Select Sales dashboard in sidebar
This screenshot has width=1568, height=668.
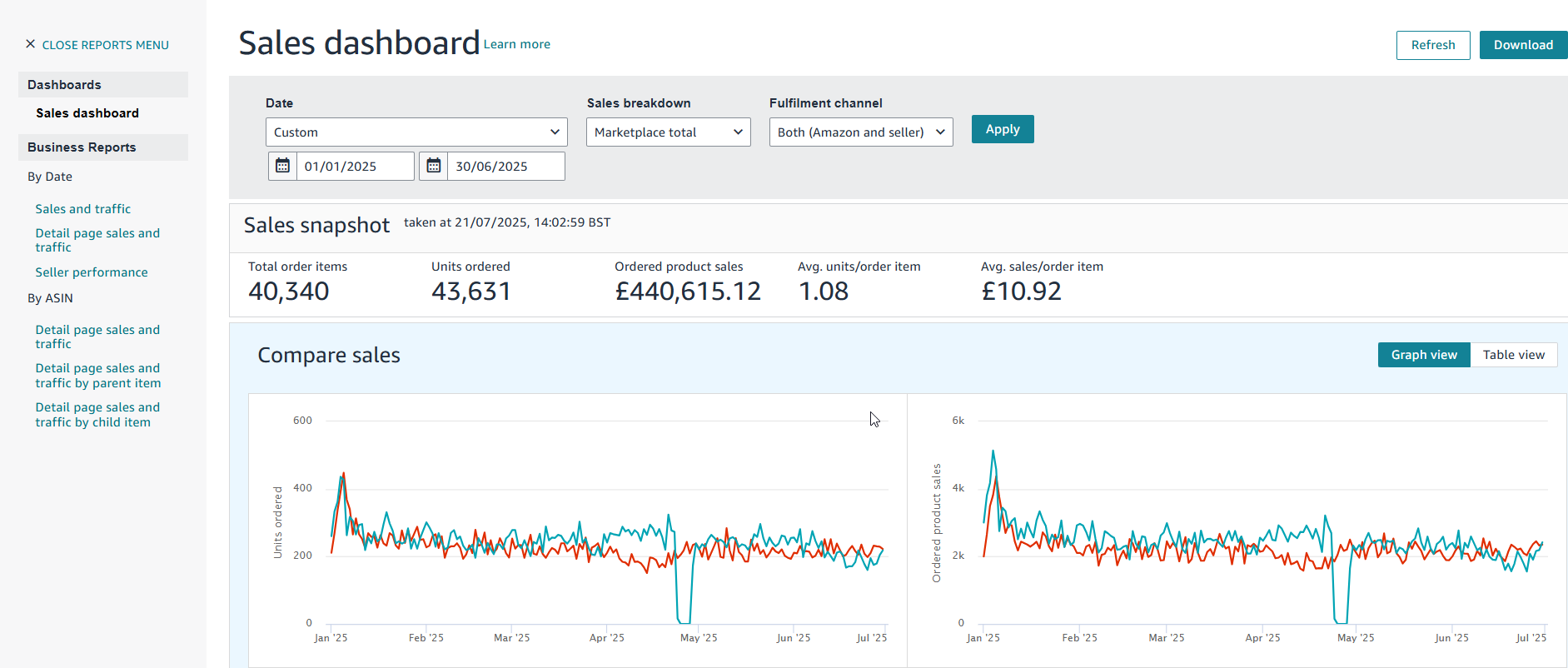tap(87, 113)
